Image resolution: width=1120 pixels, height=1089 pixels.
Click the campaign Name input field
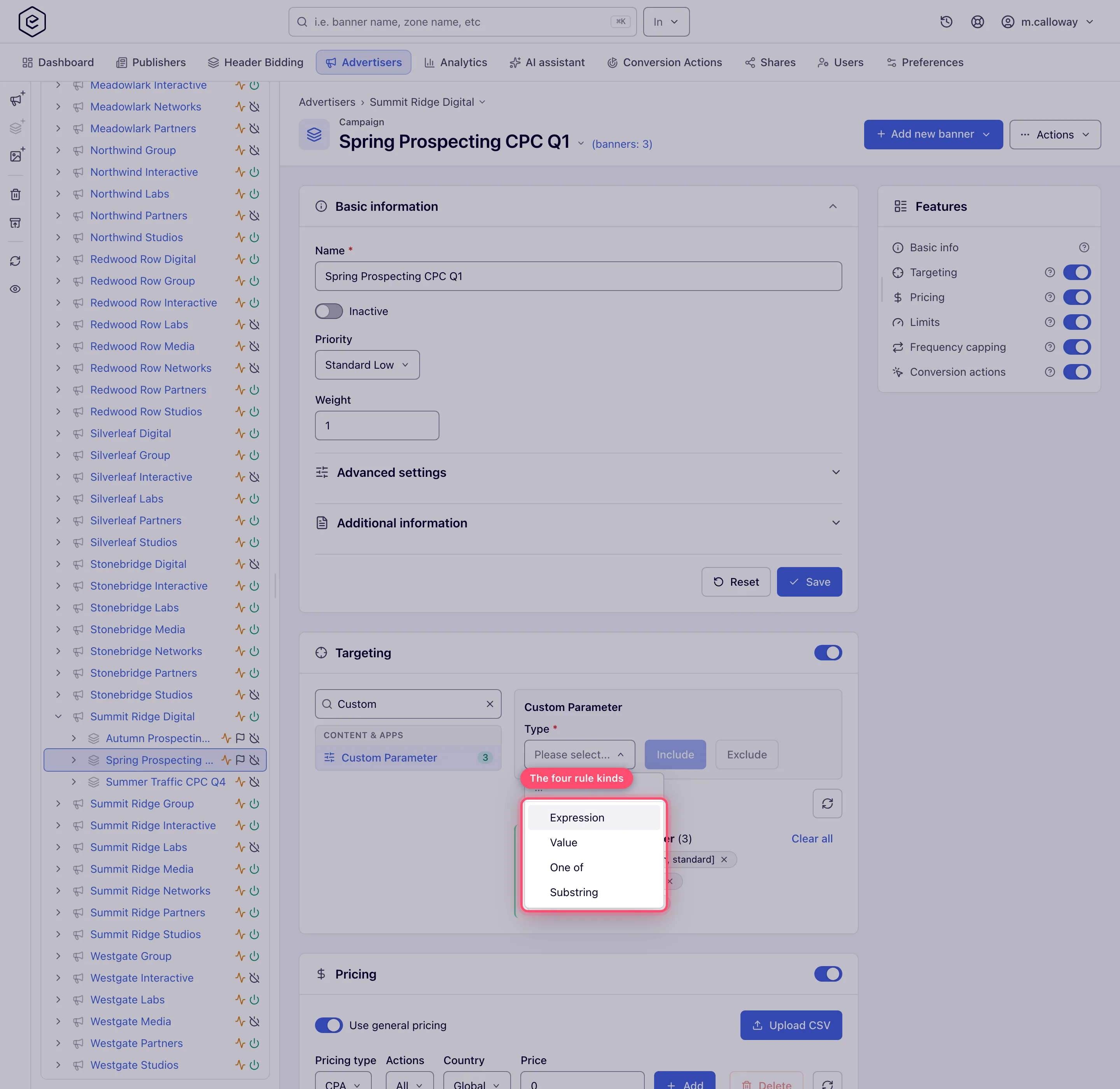click(x=578, y=276)
